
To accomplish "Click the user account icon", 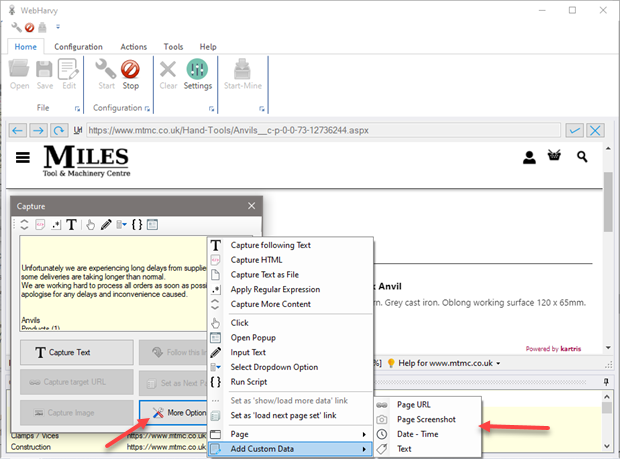I will tap(528, 157).
